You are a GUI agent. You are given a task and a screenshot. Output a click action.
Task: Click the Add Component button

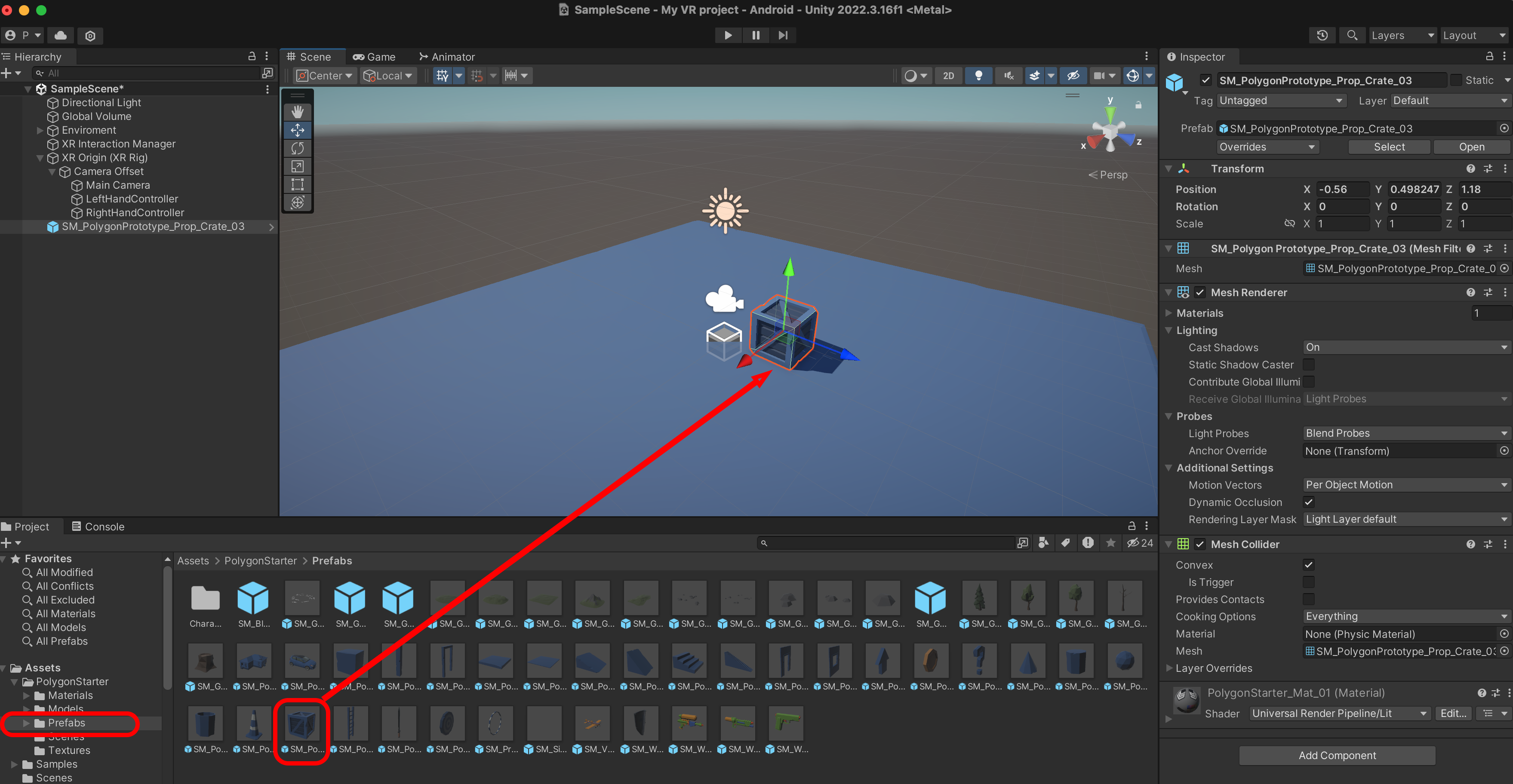pyautogui.click(x=1337, y=755)
